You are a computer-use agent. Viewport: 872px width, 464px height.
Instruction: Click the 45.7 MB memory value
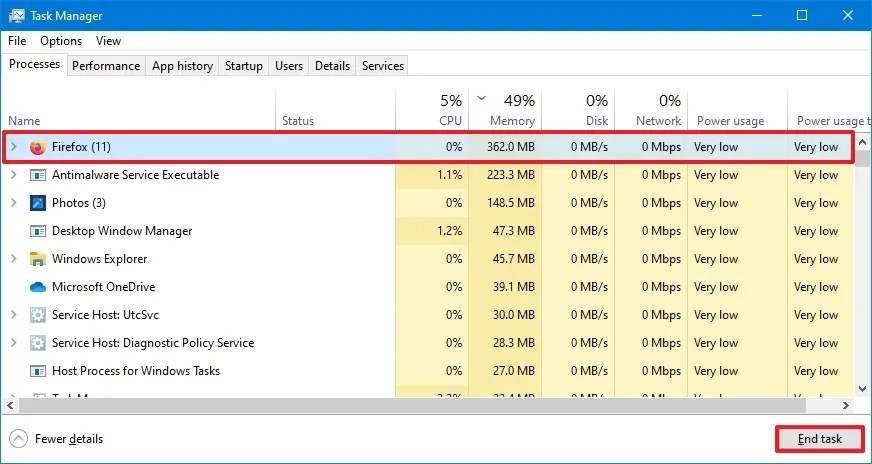pyautogui.click(x=513, y=259)
